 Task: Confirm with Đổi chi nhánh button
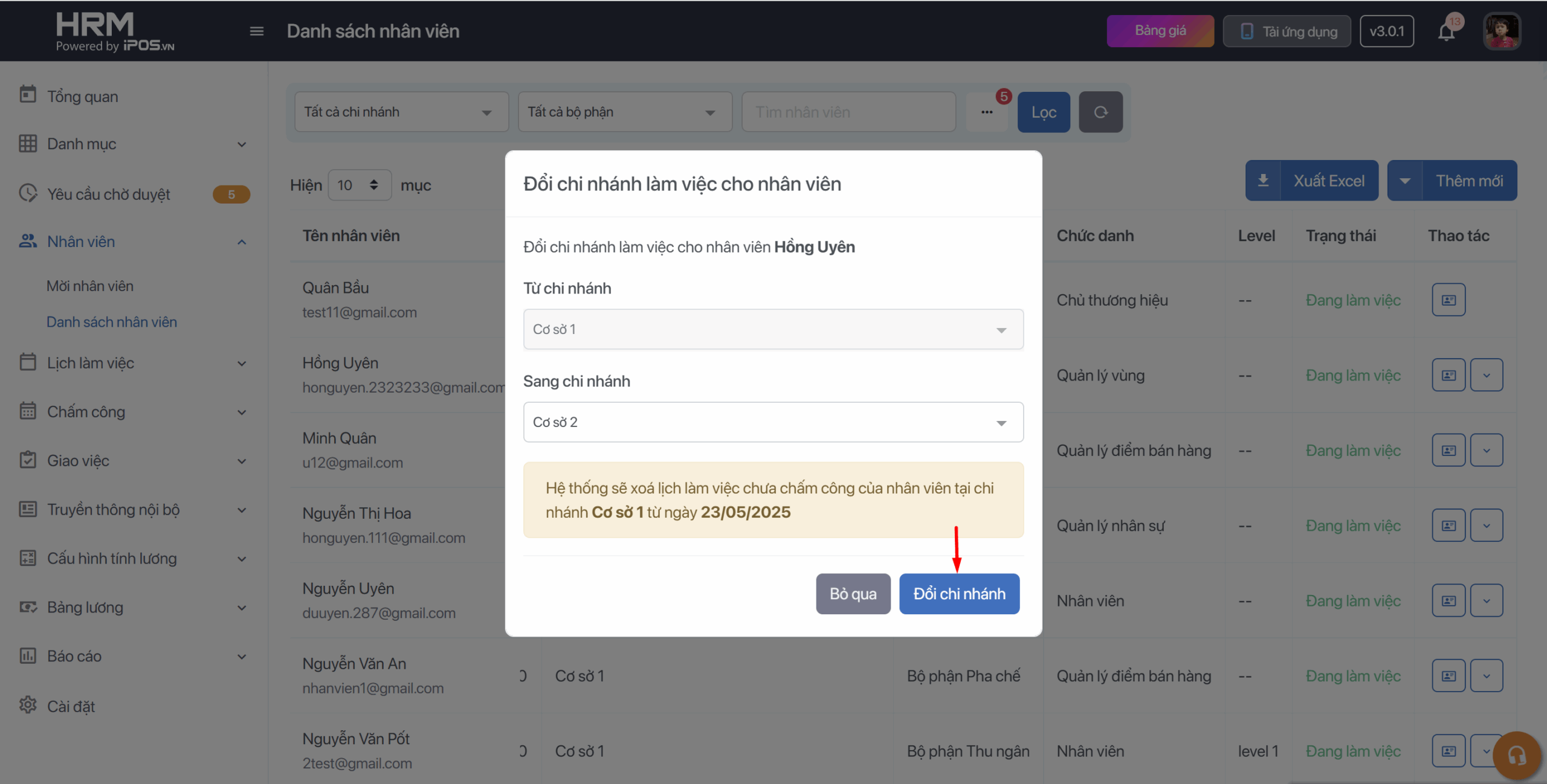click(x=959, y=594)
